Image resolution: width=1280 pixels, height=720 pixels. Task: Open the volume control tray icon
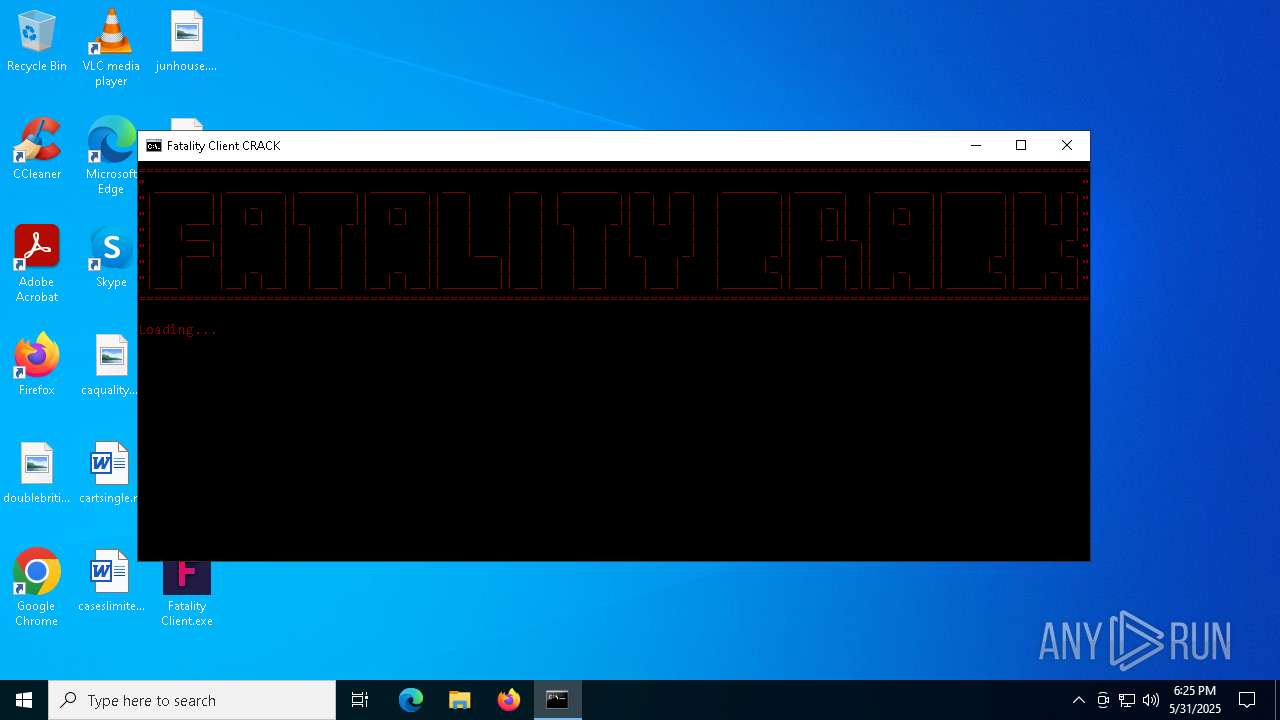click(x=1151, y=700)
